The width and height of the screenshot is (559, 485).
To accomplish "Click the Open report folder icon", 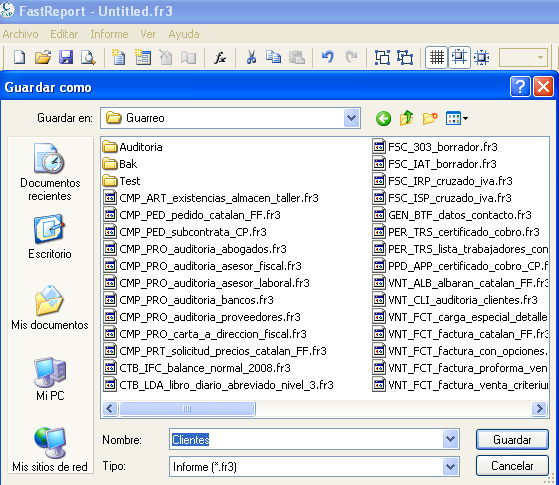I will pos(43,57).
